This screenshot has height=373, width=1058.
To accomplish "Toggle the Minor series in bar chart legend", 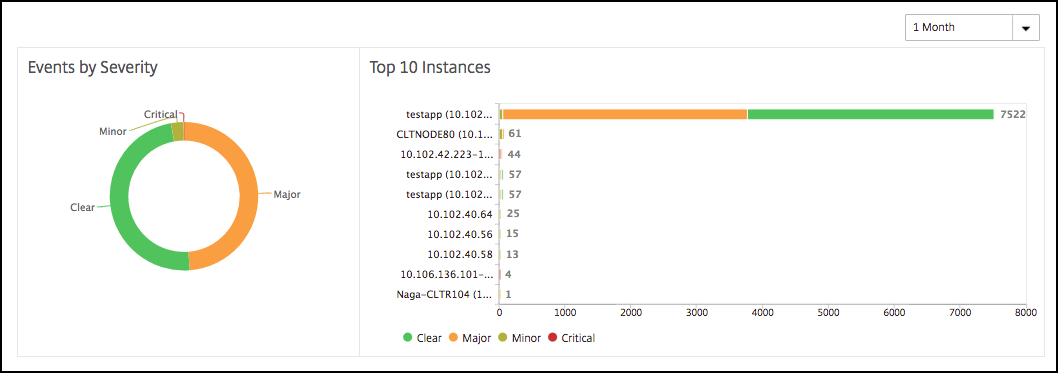I will click(x=520, y=338).
